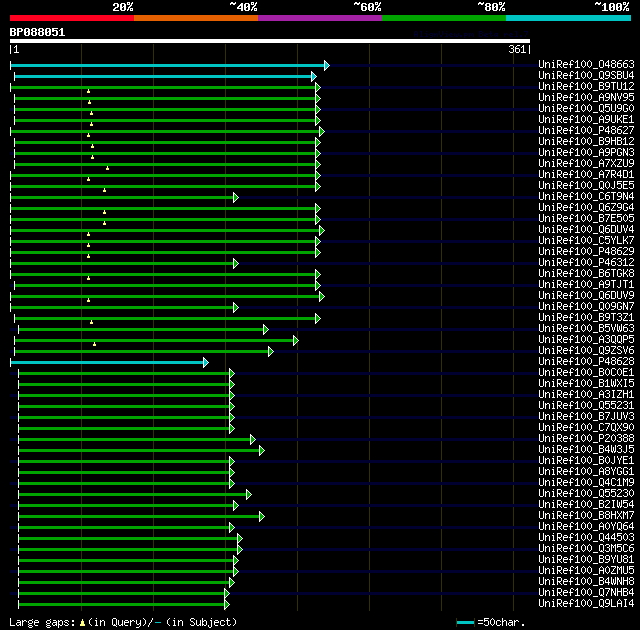Screen dimensions: 640x630
Task: Select the UniRef100_Q6DUV4 label
Action: point(586,229)
